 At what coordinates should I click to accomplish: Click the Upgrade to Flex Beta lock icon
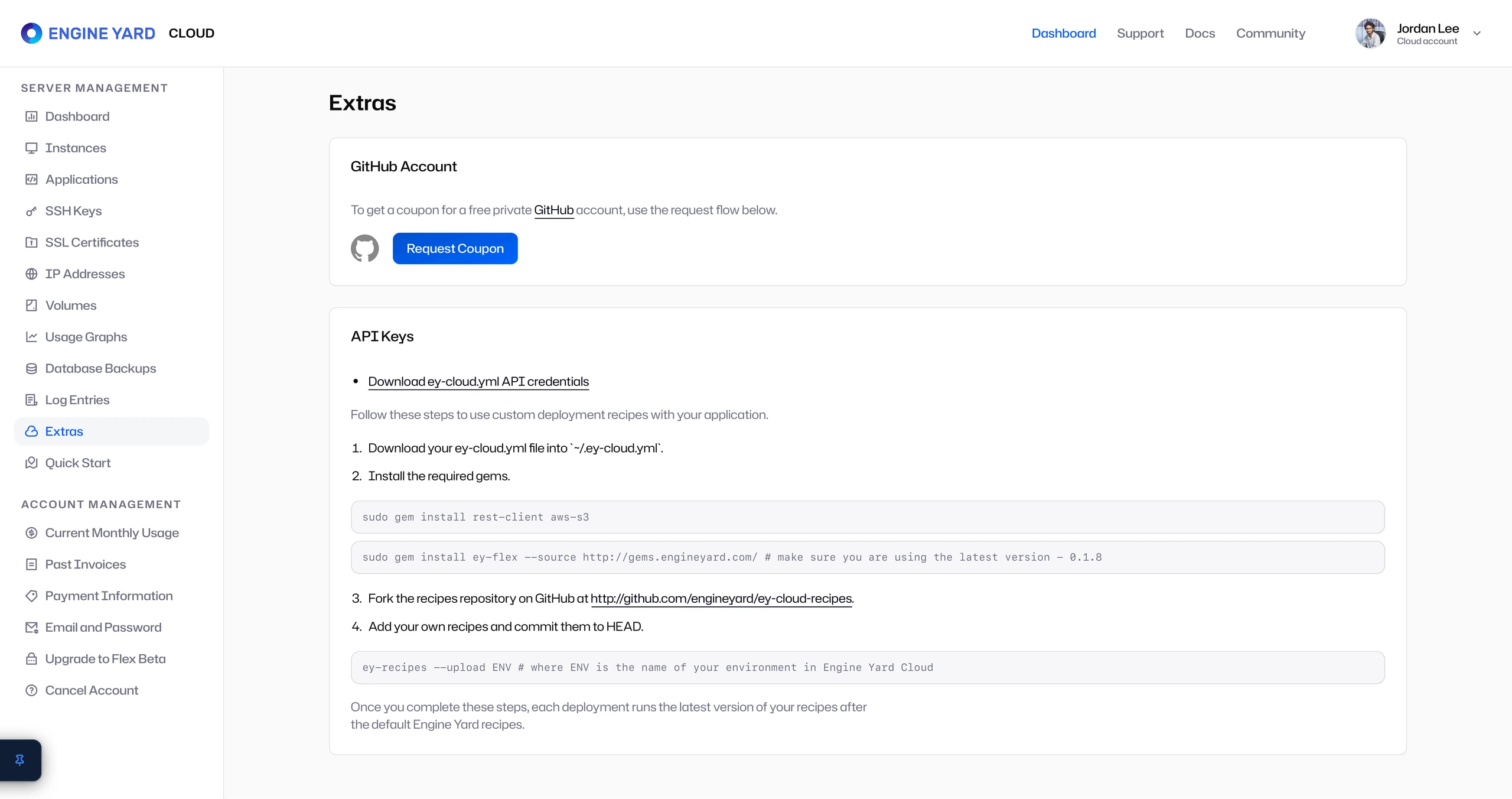(x=31, y=659)
